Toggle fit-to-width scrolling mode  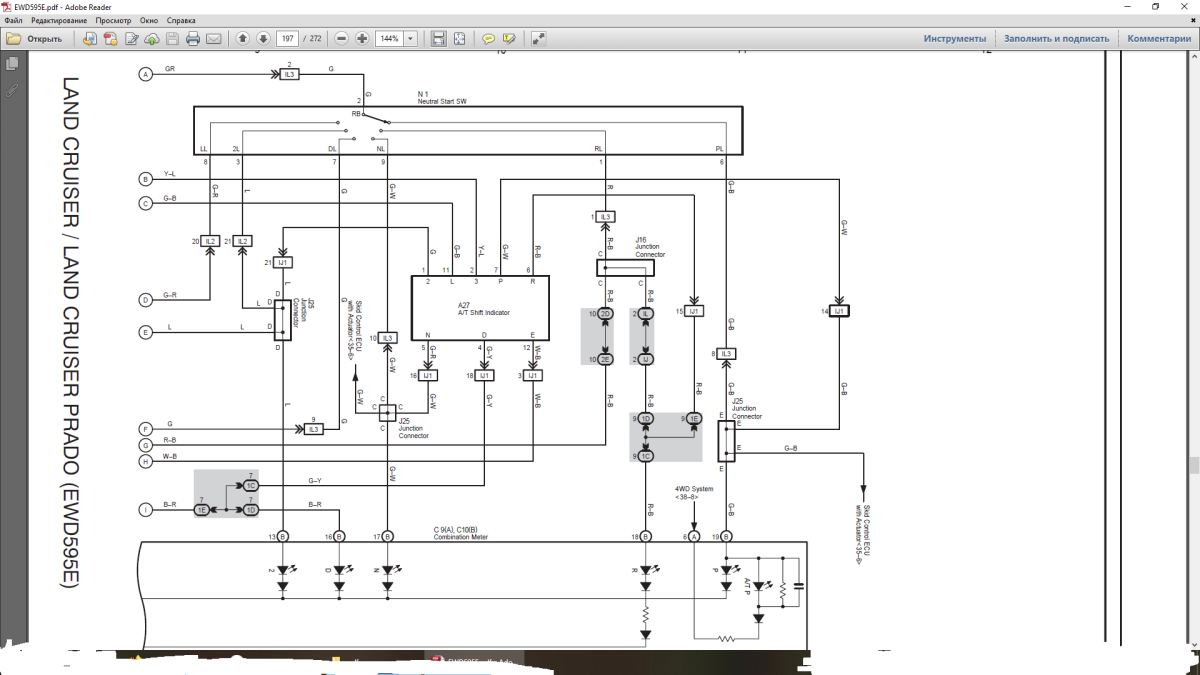438,39
